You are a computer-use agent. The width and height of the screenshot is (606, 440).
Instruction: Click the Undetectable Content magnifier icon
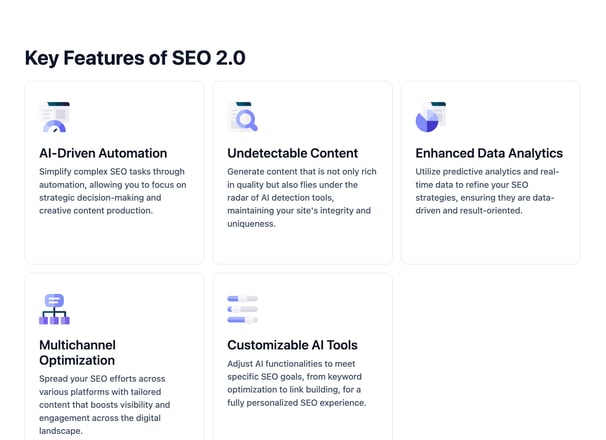243,117
